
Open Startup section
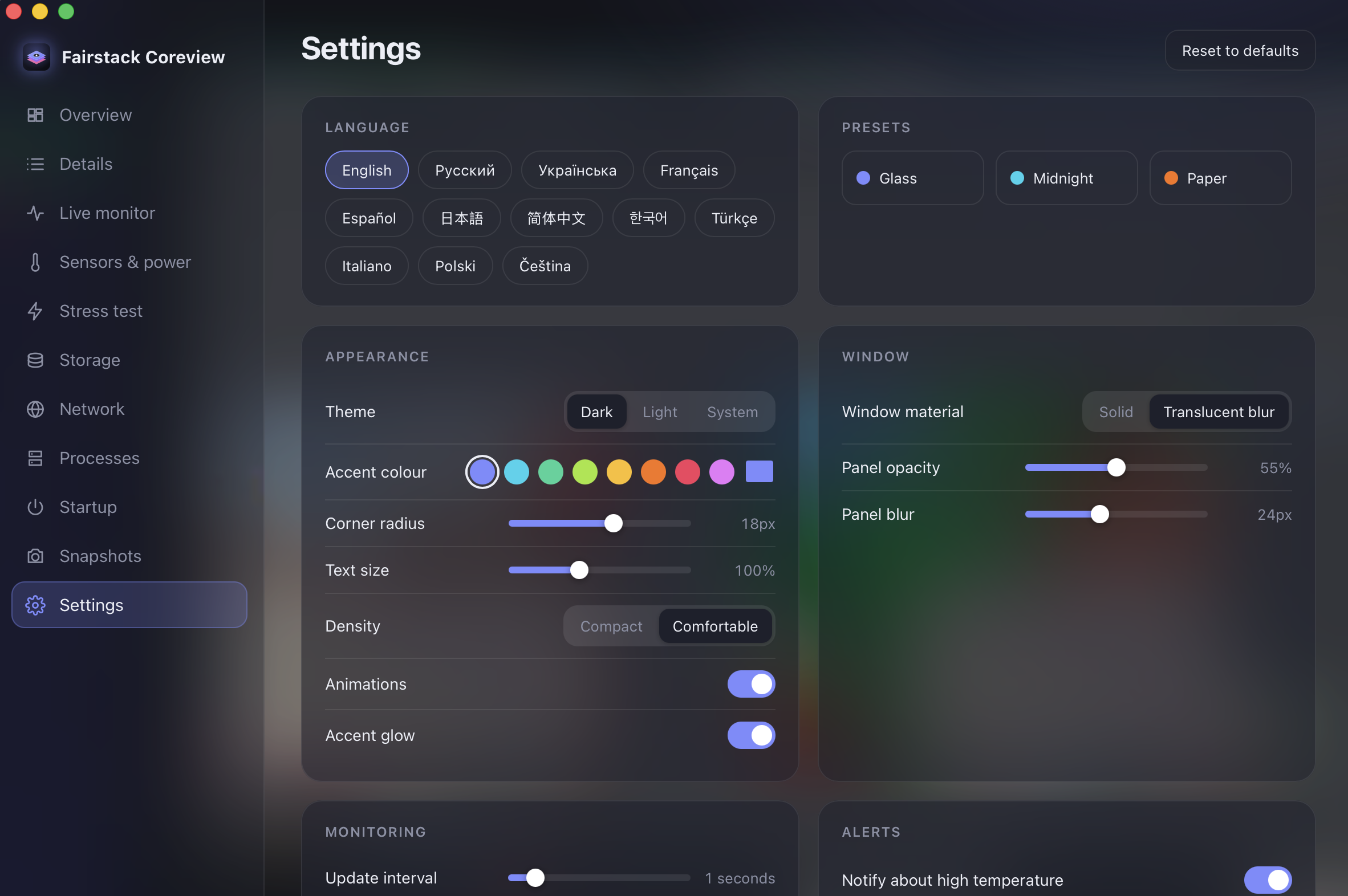129,507
